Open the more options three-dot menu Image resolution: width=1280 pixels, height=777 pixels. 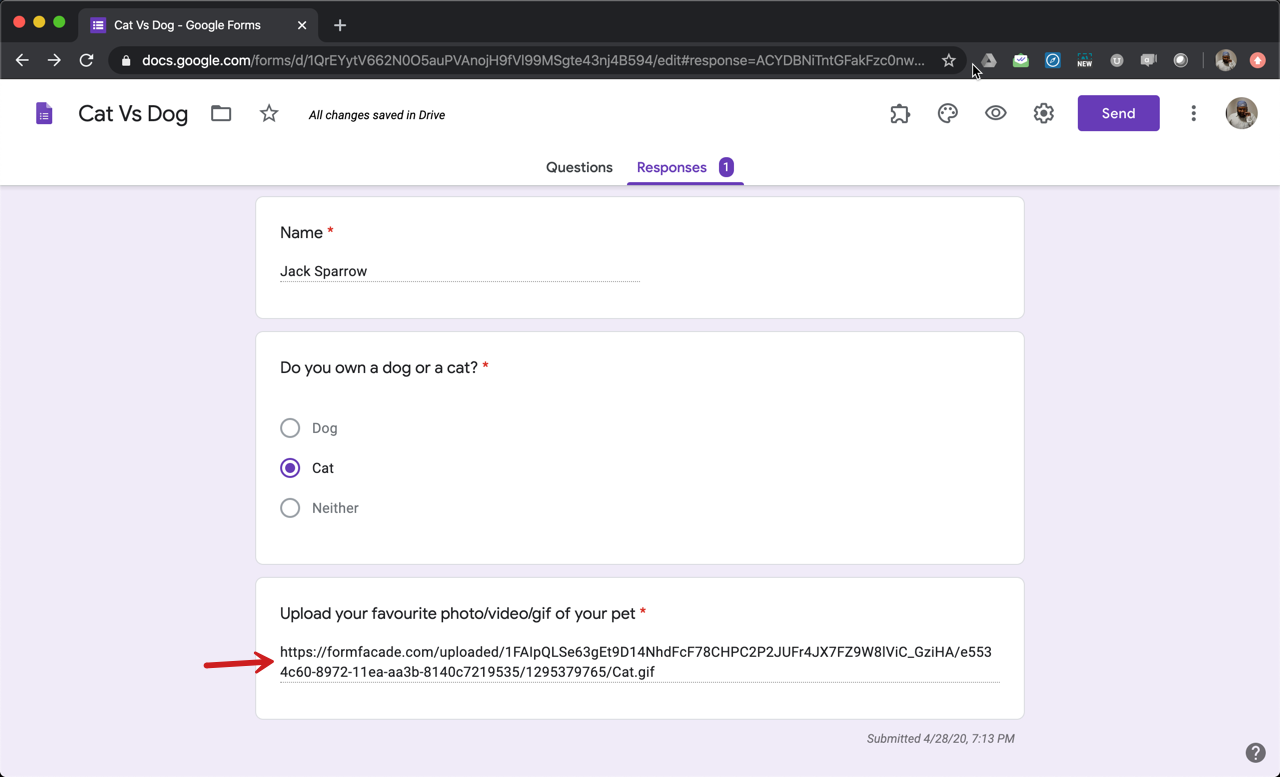click(1193, 114)
